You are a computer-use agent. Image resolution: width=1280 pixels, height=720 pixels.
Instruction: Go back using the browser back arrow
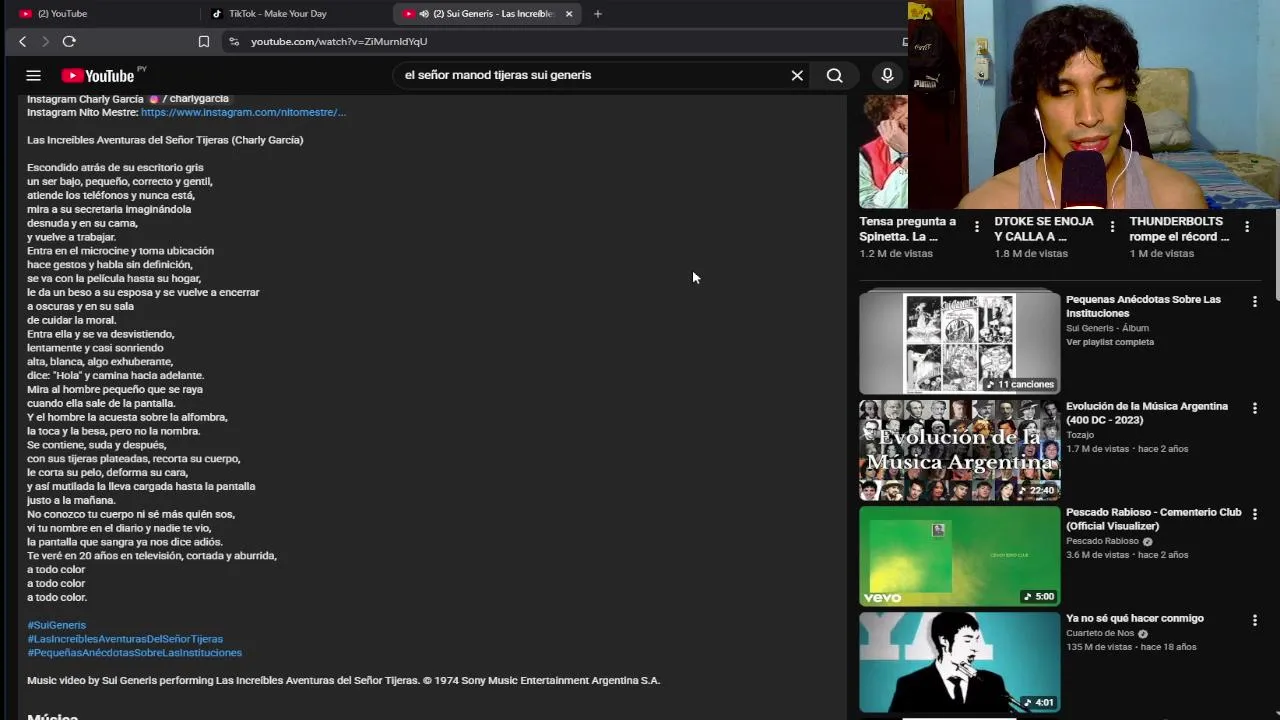(x=22, y=41)
